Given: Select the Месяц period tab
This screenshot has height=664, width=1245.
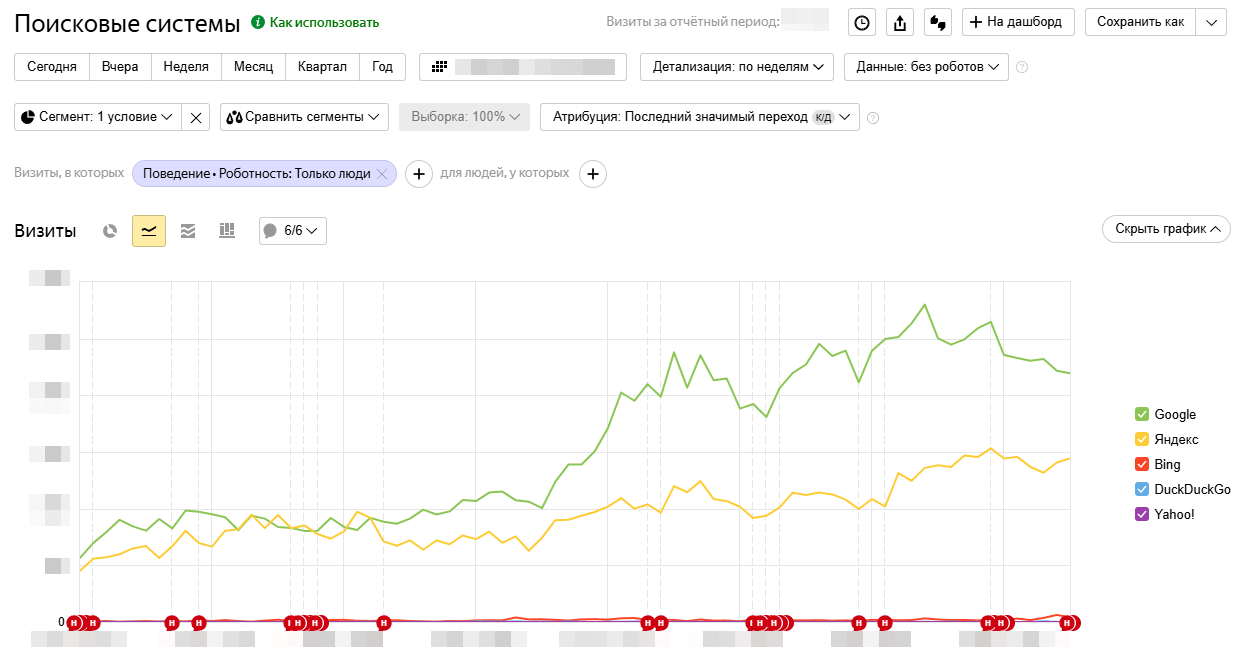Looking at the screenshot, I should click(253, 67).
